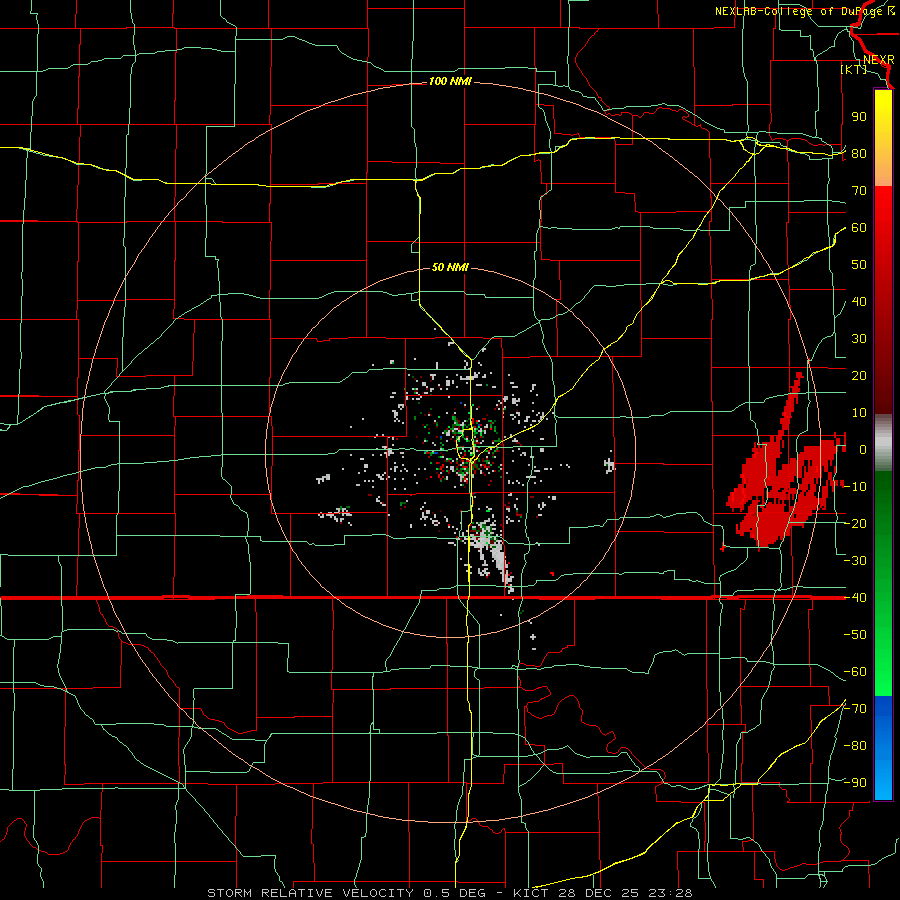Click the -80 value on velocity scale
This screenshot has height=900, width=900.
[x=855, y=746]
